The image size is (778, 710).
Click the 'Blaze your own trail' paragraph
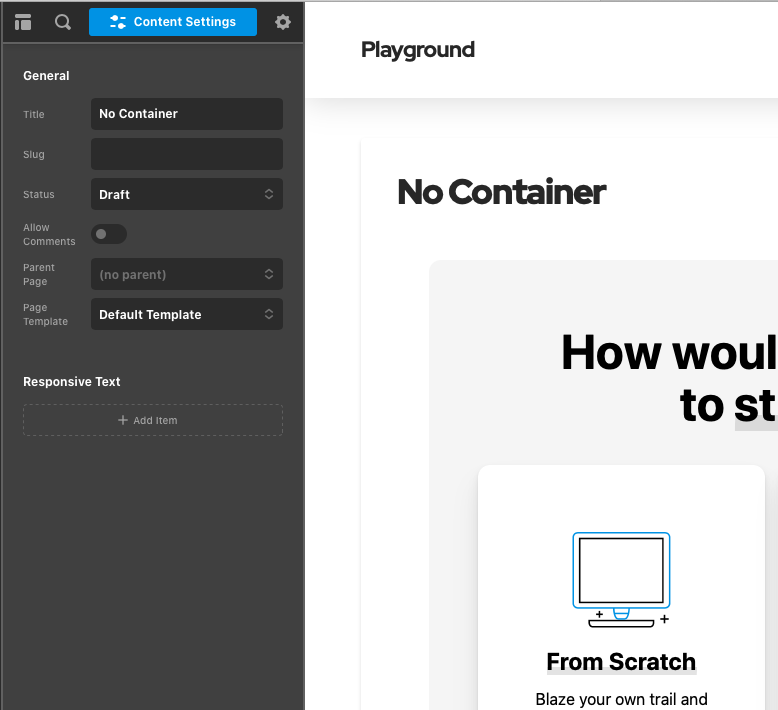[x=621, y=699]
